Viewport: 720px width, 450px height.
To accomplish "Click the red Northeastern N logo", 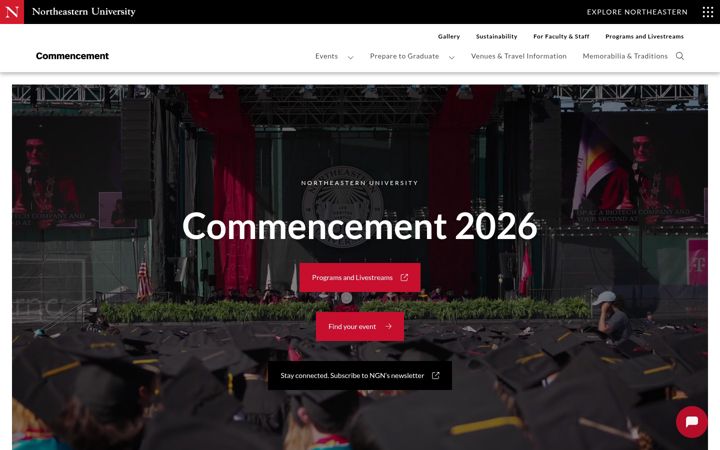I will coord(12,12).
